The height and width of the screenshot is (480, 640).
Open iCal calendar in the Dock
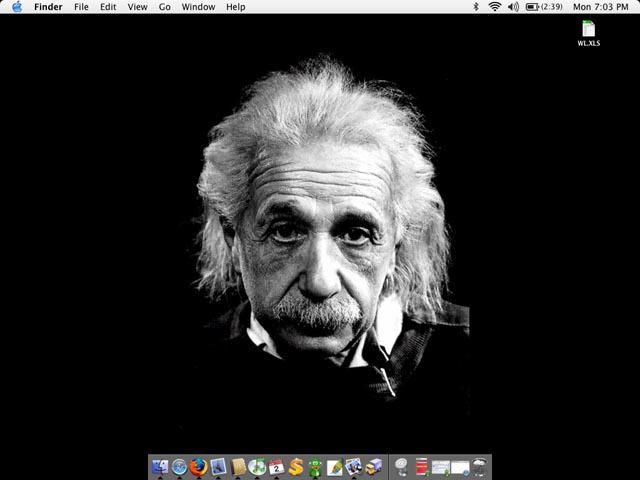coord(276,467)
